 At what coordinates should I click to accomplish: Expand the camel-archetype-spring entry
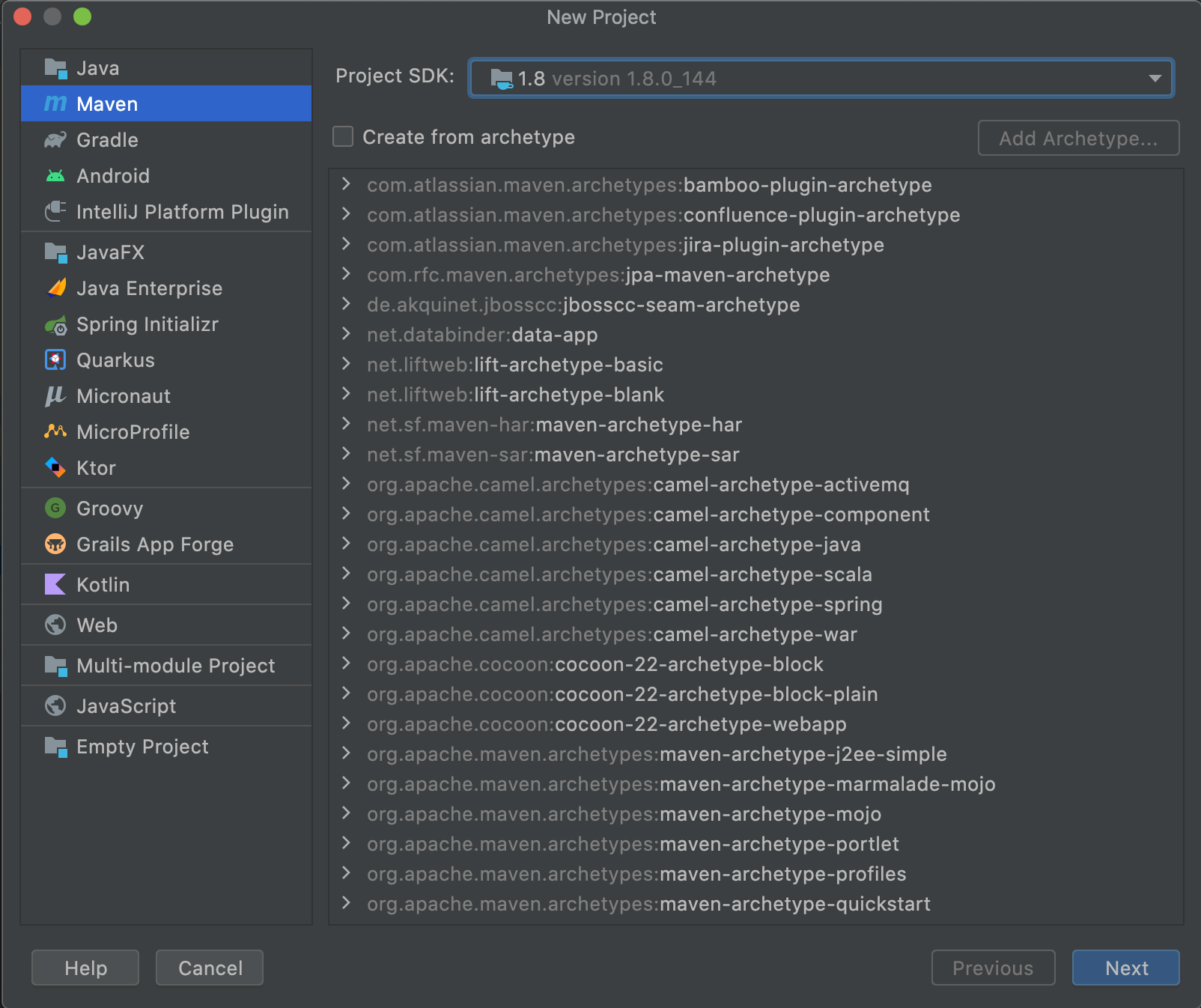click(346, 604)
